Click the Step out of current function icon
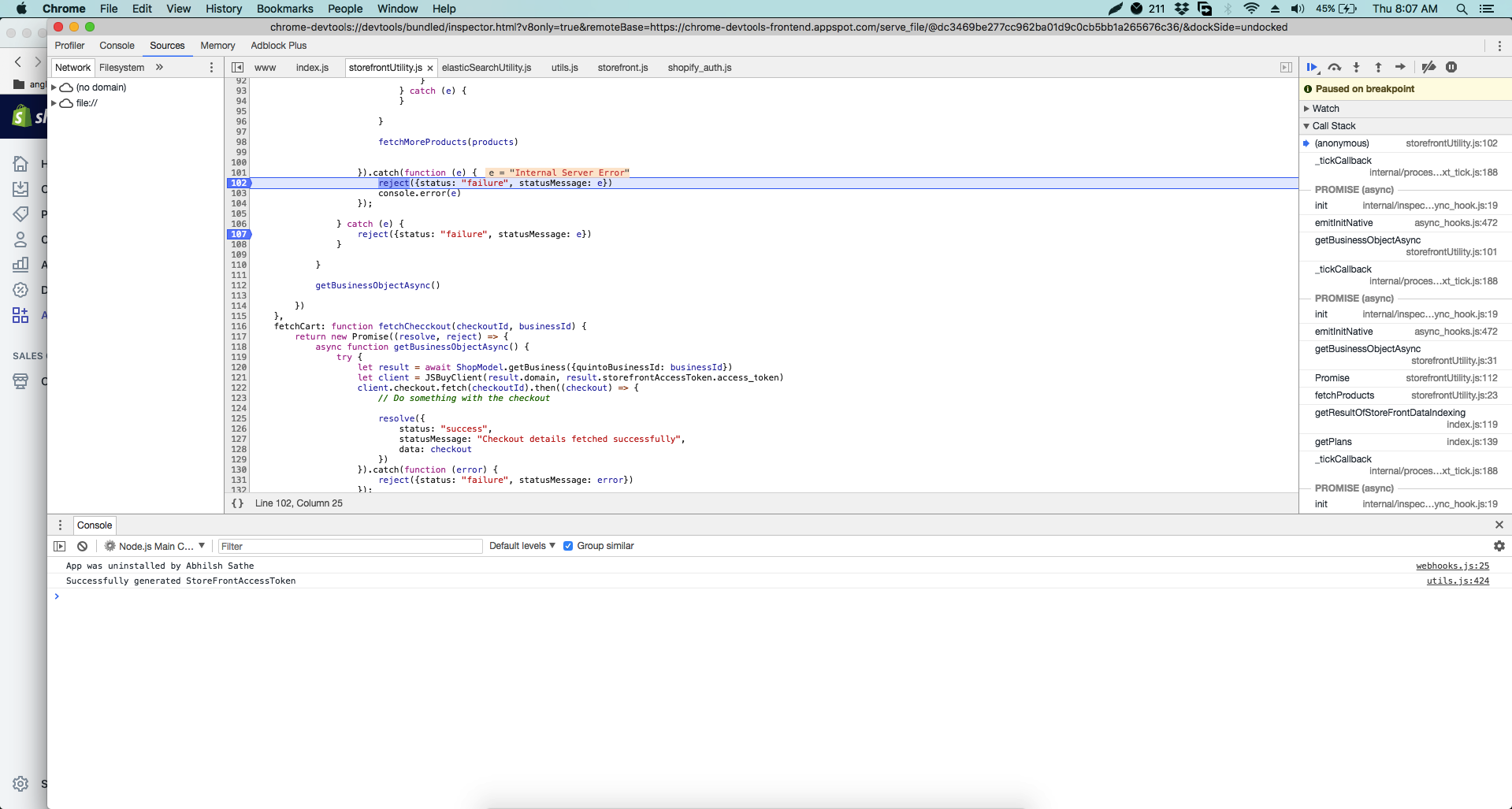 1379,68
